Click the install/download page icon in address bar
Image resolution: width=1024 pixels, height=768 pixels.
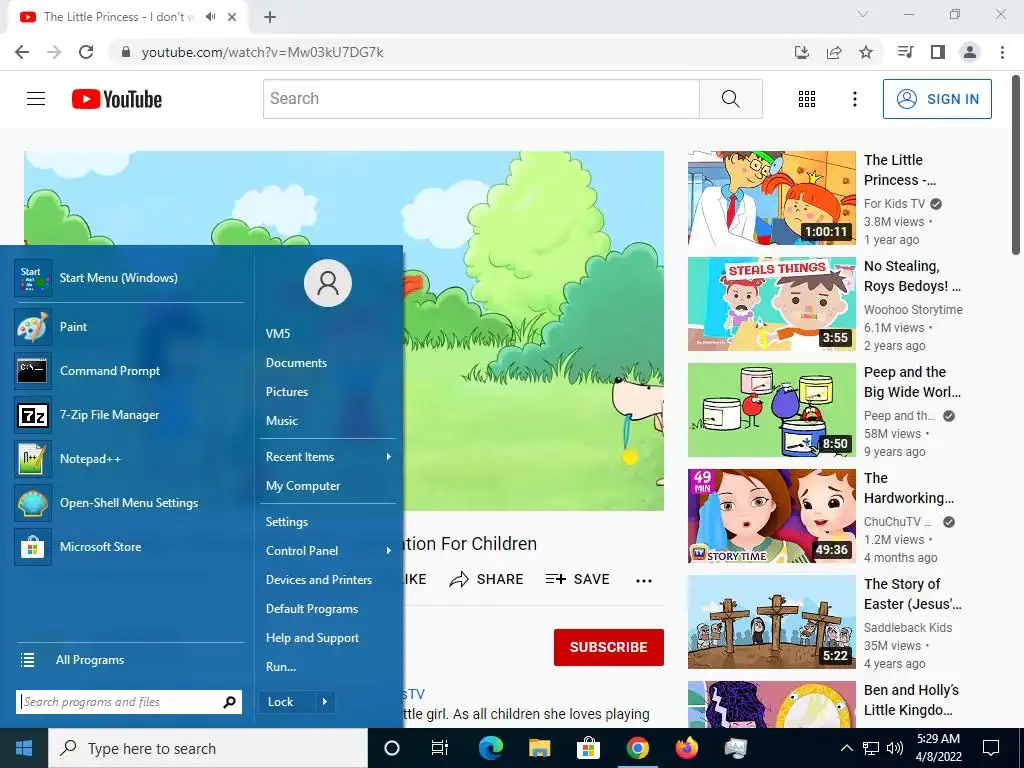pyautogui.click(x=802, y=52)
